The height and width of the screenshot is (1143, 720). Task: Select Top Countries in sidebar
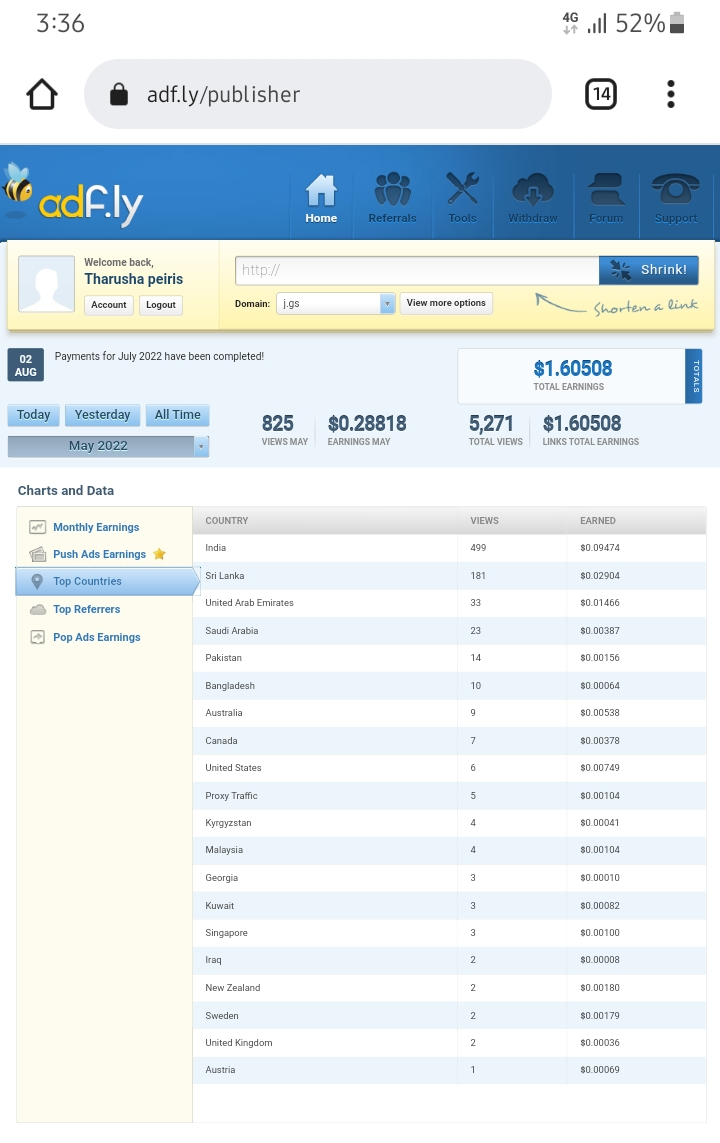tap(107, 581)
